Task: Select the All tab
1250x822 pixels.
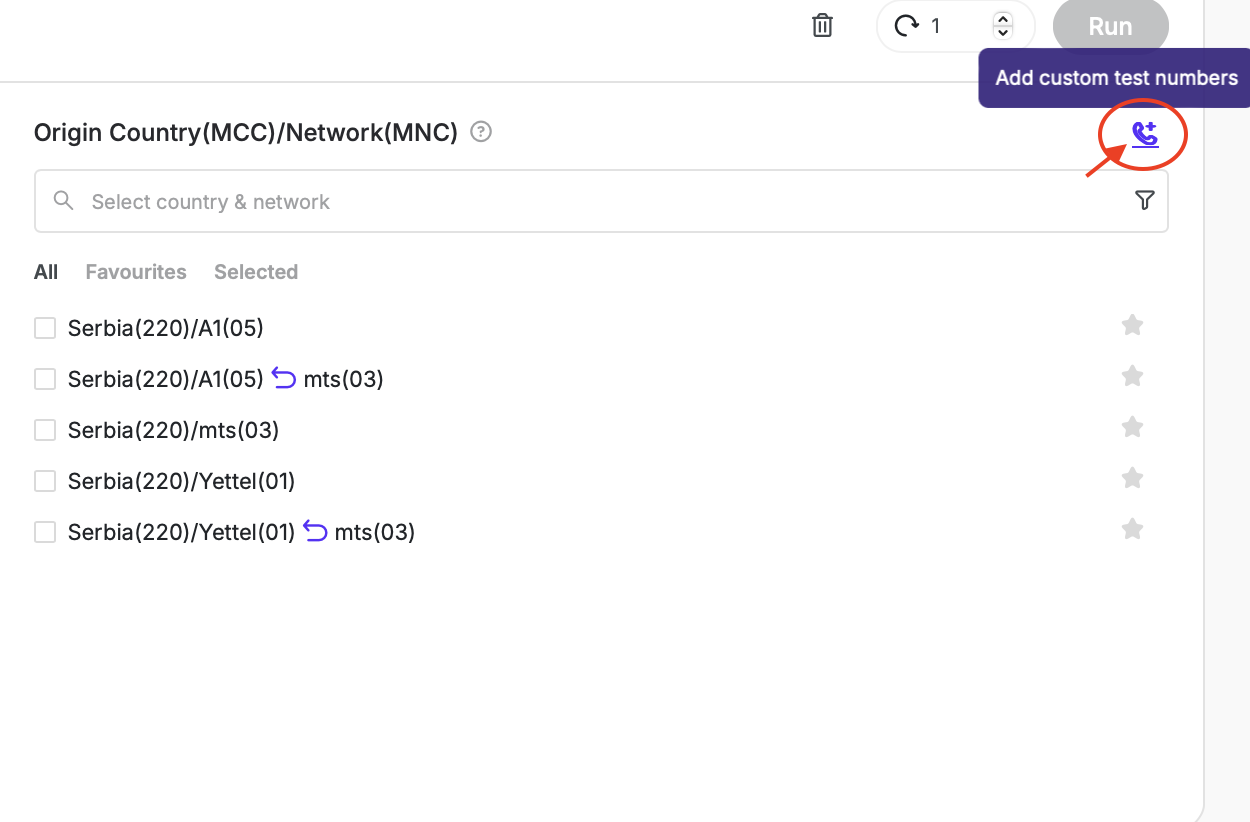Action: pos(46,271)
